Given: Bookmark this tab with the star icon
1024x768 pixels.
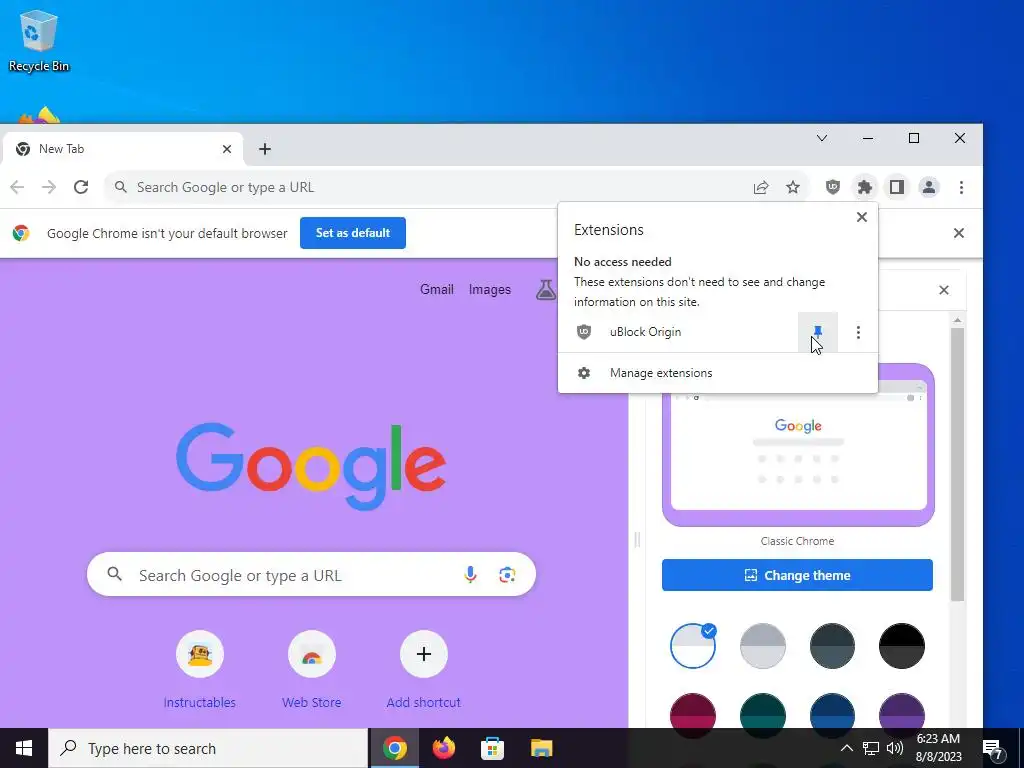Looking at the screenshot, I should 793,187.
